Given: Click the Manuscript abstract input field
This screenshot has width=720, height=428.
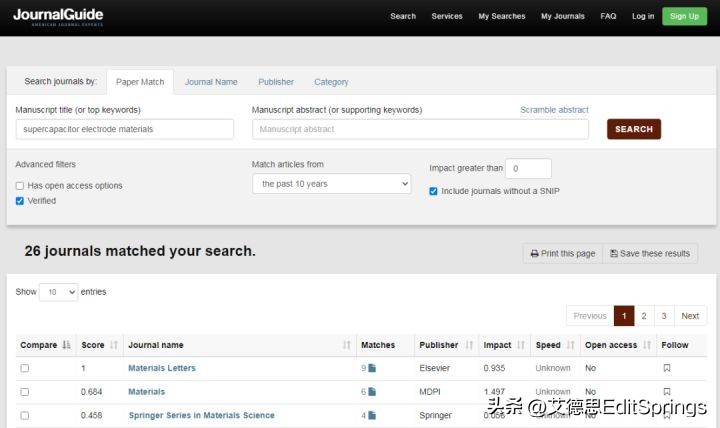Looking at the screenshot, I should pyautogui.click(x=420, y=129).
